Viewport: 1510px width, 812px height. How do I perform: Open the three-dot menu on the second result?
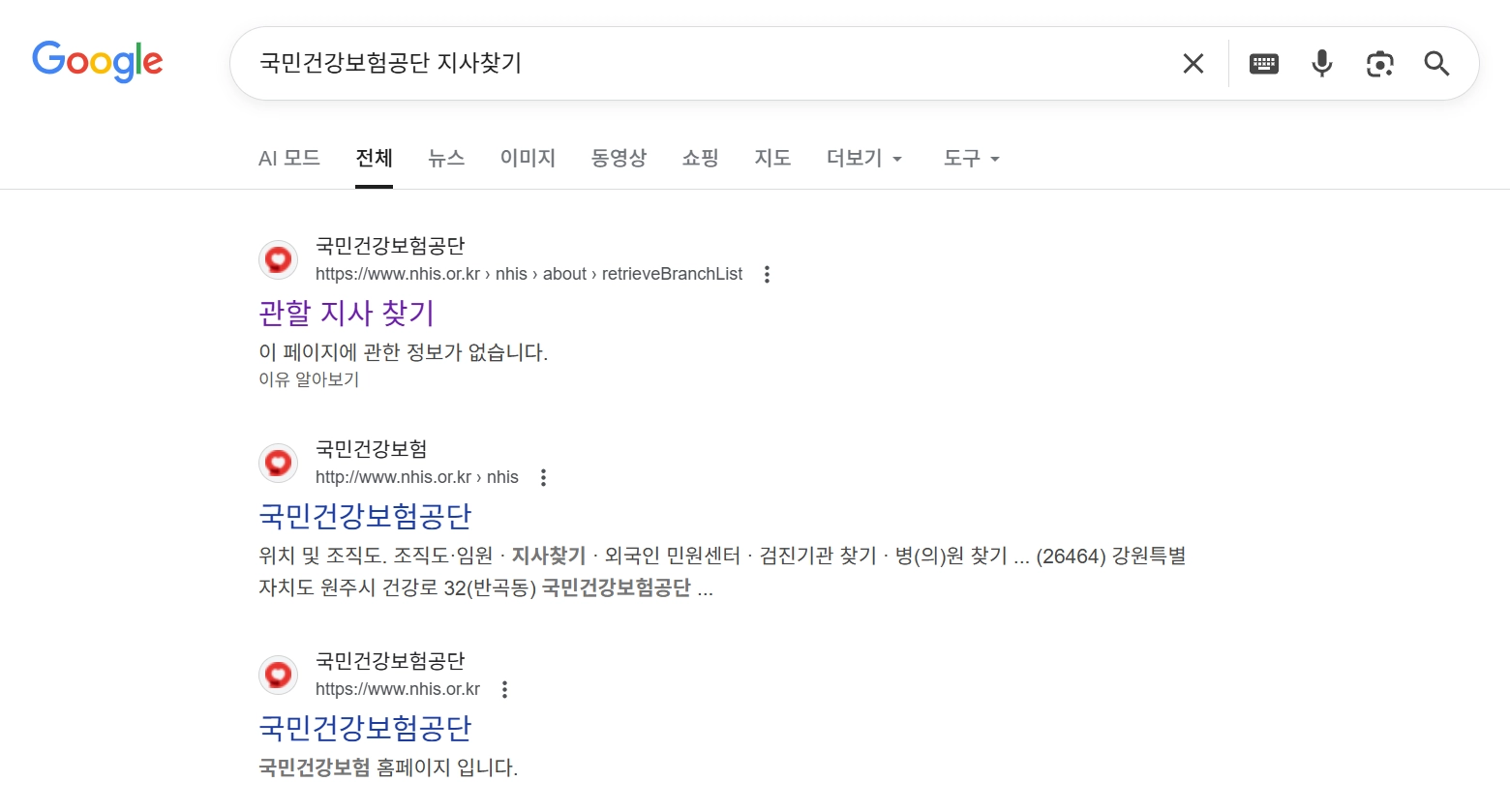pyautogui.click(x=543, y=476)
